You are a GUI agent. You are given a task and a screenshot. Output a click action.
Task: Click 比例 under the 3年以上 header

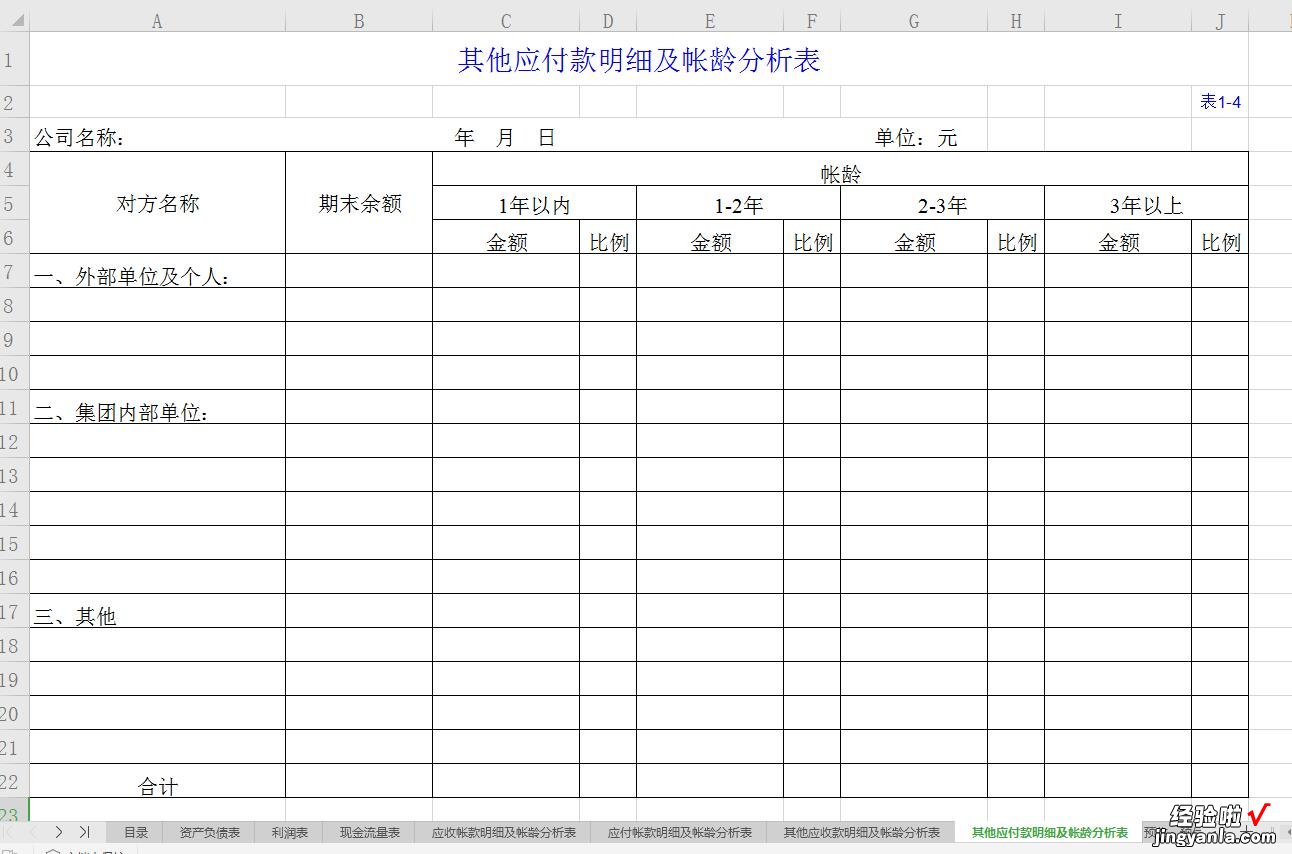[1220, 238]
